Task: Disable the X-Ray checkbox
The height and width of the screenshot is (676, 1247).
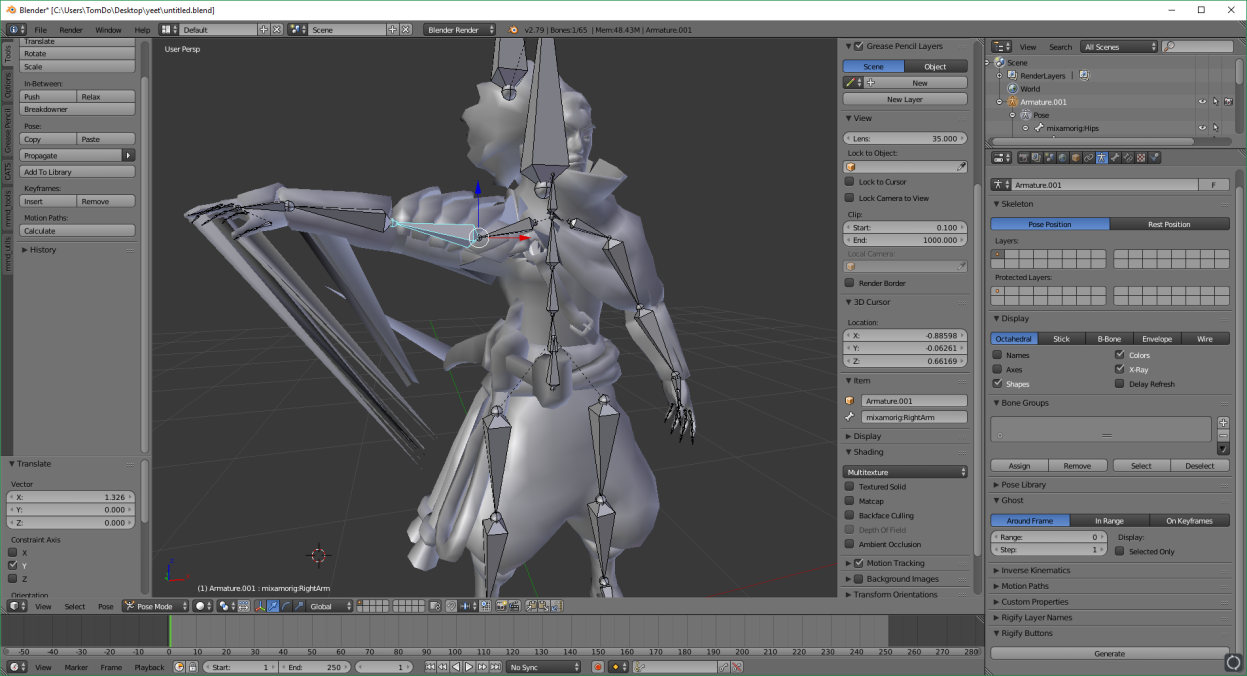Action: click(x=1120, y=369)
